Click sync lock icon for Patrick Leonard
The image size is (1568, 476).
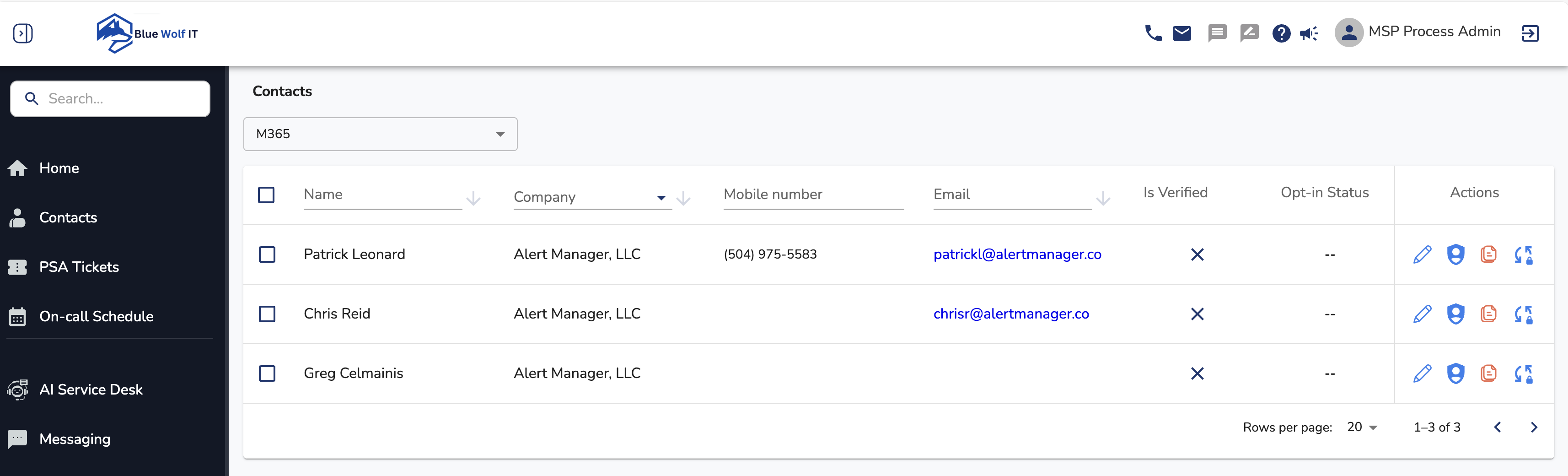click(x=1523, y=254)
